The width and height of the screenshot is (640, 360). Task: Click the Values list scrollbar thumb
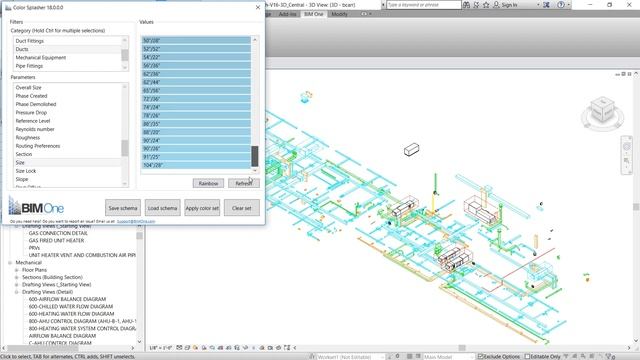click(255, 156)
